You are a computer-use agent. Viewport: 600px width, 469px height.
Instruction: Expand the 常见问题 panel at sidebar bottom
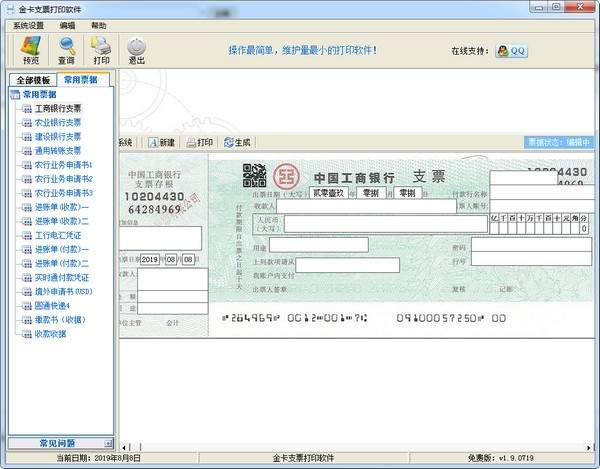pyautogui.click(x=58, y=442)
